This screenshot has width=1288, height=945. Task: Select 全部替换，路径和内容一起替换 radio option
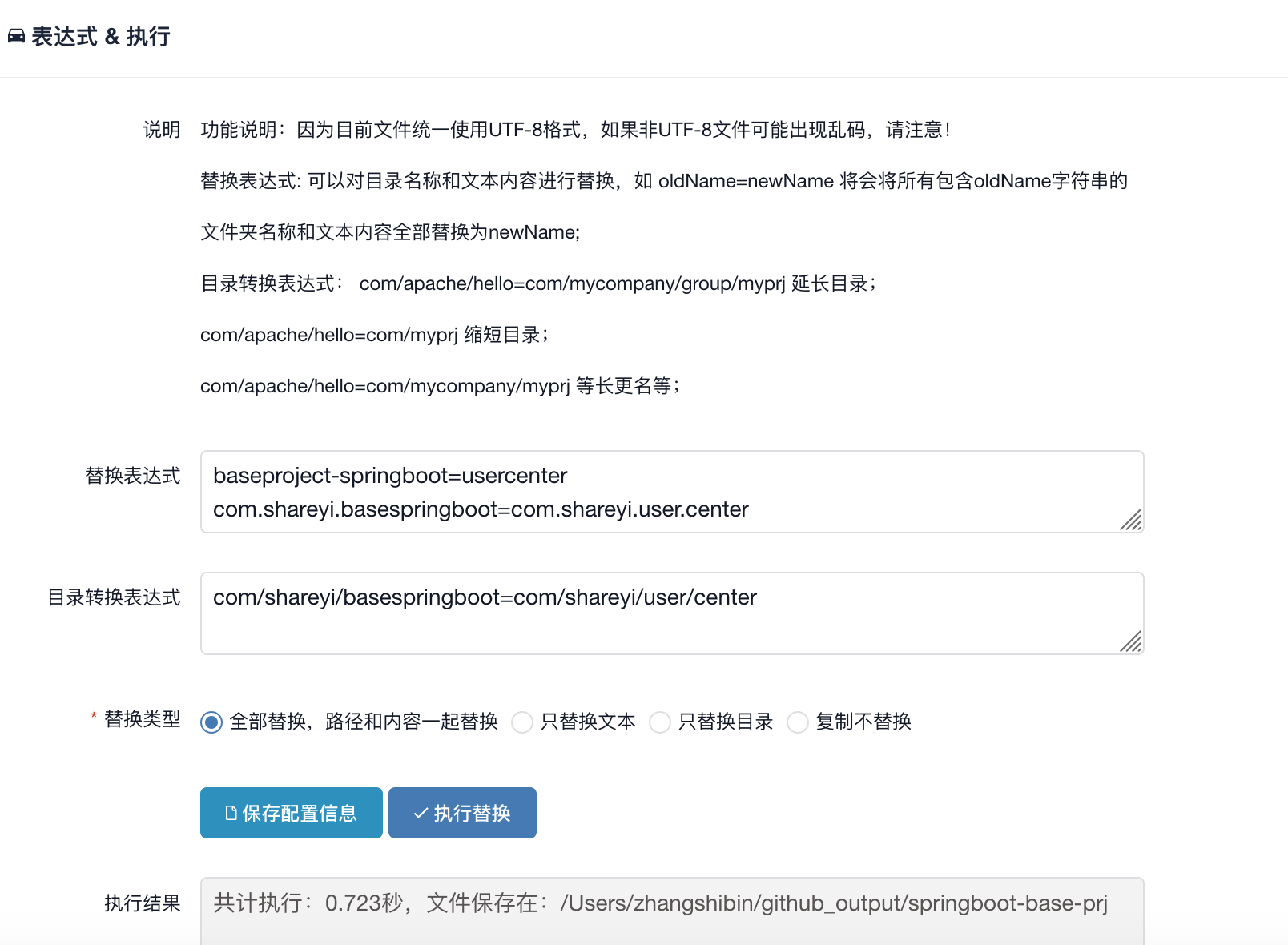(x=211, y=722)
